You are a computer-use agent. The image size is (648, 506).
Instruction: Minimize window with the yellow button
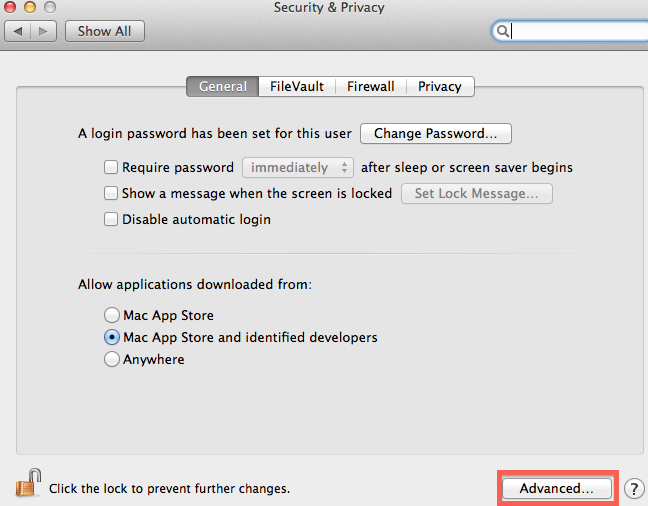point(30,7)
